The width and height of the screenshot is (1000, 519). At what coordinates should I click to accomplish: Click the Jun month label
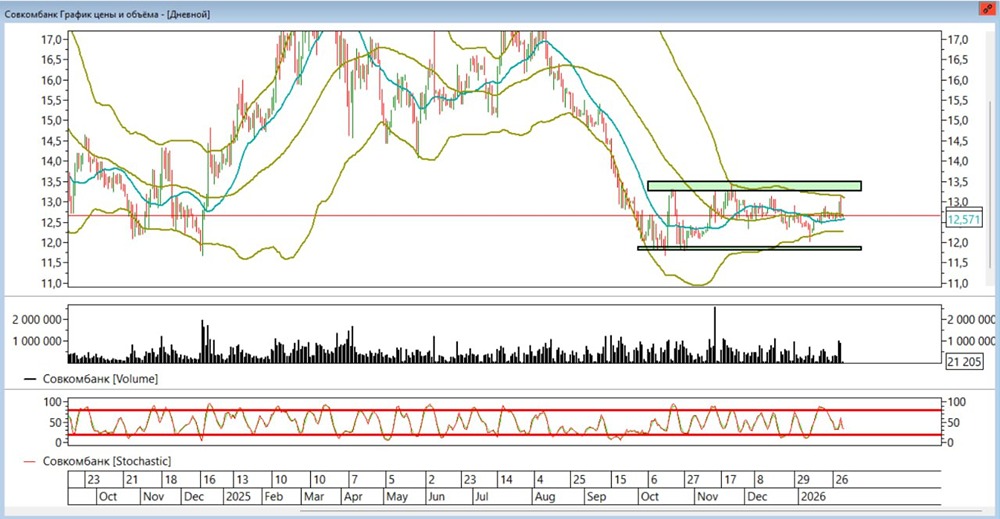(x=436, y=496)
